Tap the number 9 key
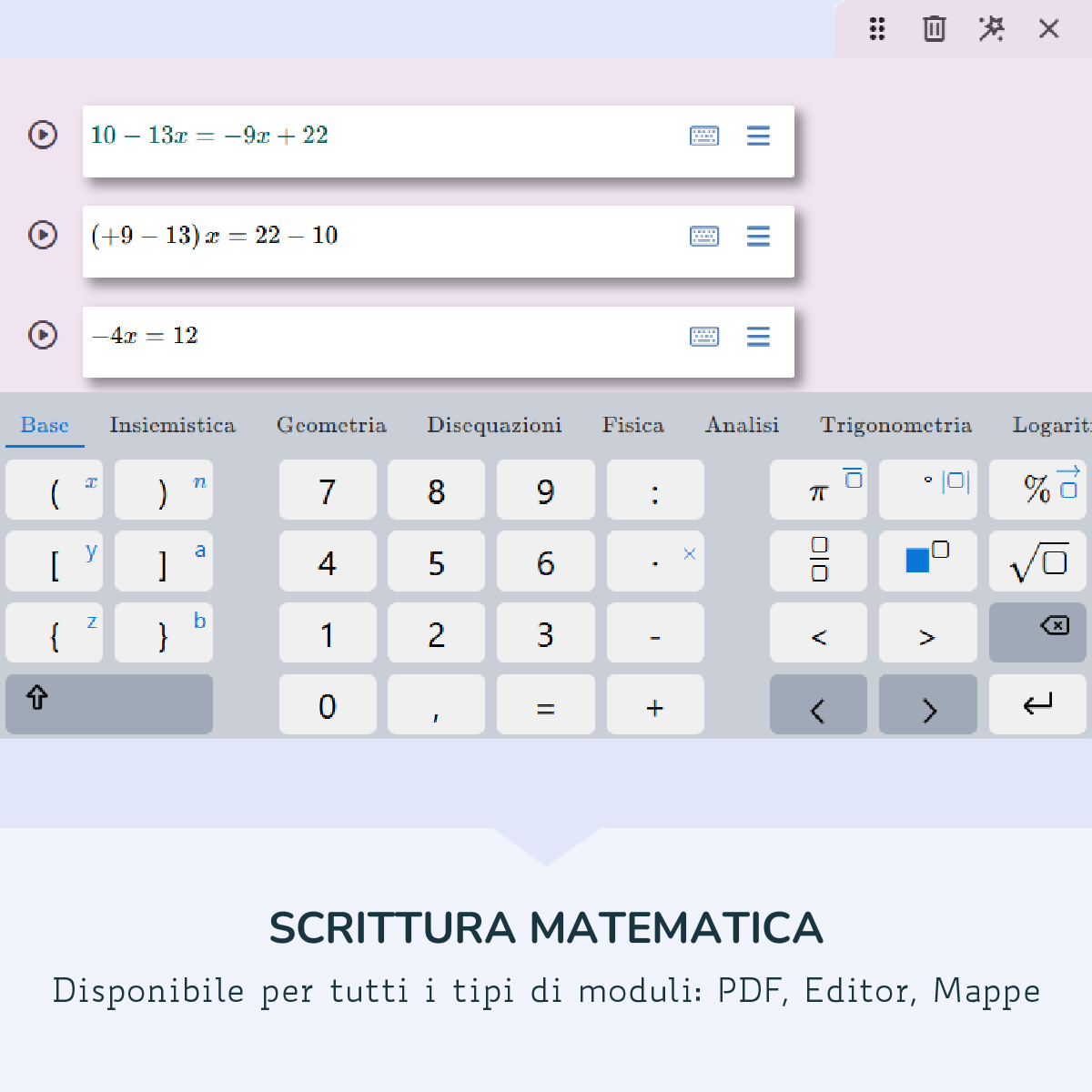This screenshot has width=1092, height=1092. pos(546,490)
